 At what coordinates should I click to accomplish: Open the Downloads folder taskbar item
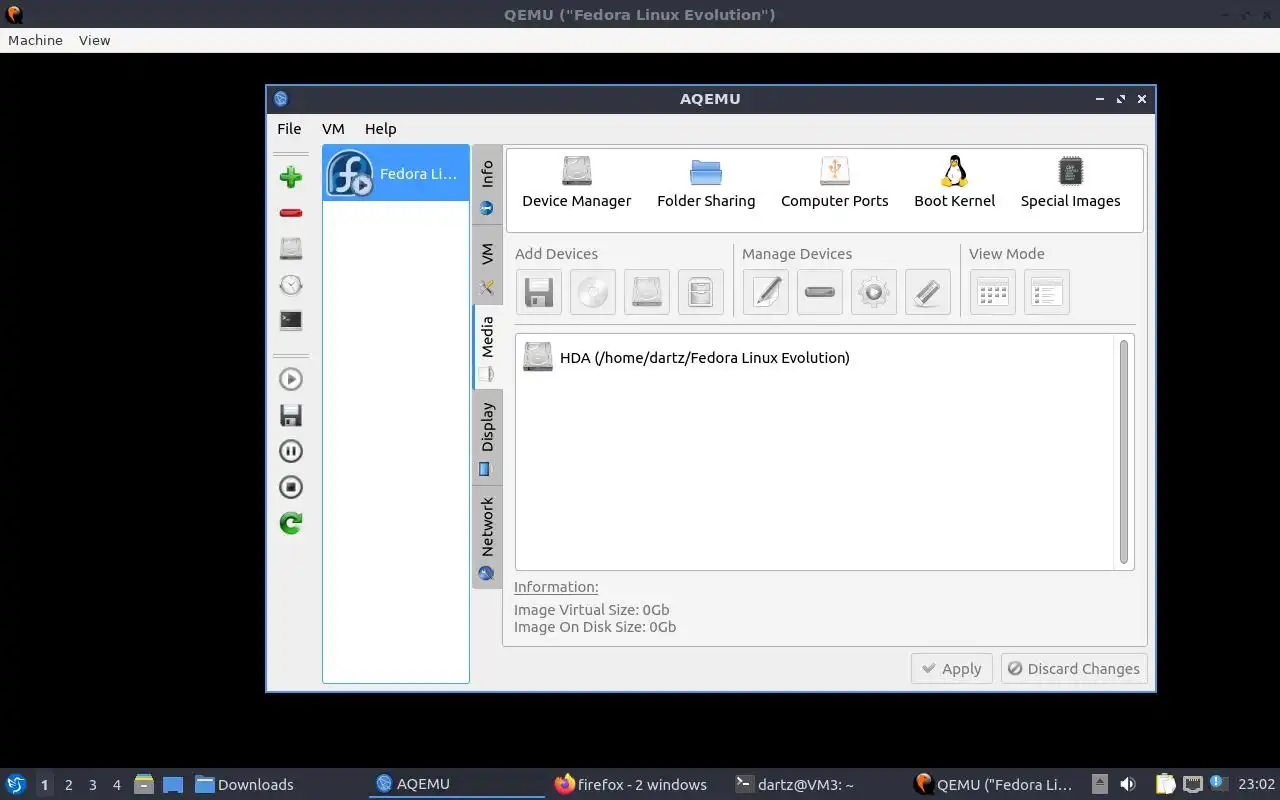point(245,784)
